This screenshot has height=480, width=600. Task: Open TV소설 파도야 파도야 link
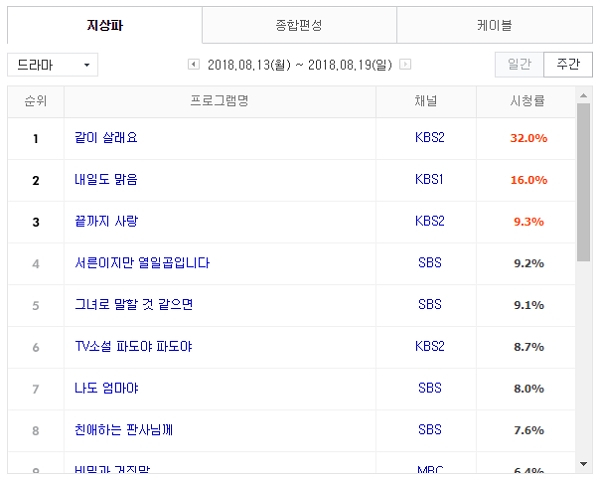[133, 347]
